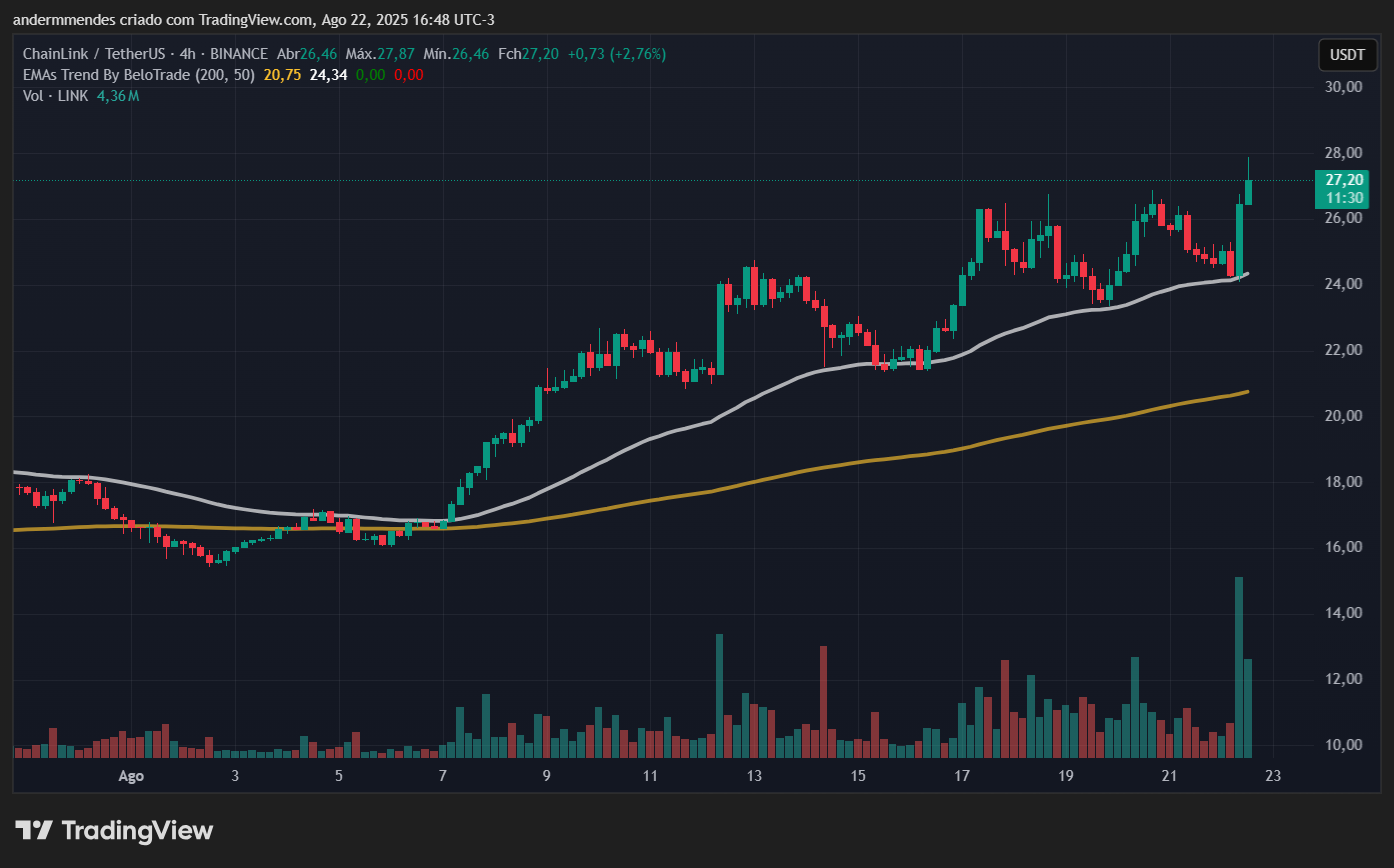Click the current price label 27,20

coord(1344,179)
